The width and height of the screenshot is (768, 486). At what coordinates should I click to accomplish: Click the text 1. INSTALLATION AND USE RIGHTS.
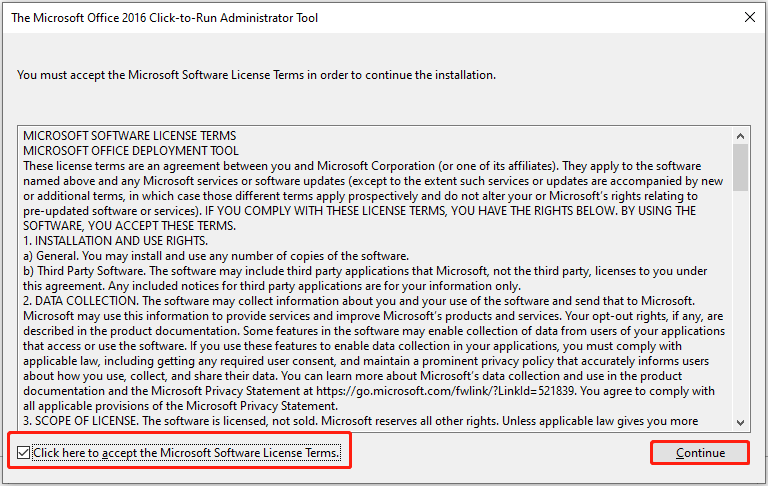[116, 241]
